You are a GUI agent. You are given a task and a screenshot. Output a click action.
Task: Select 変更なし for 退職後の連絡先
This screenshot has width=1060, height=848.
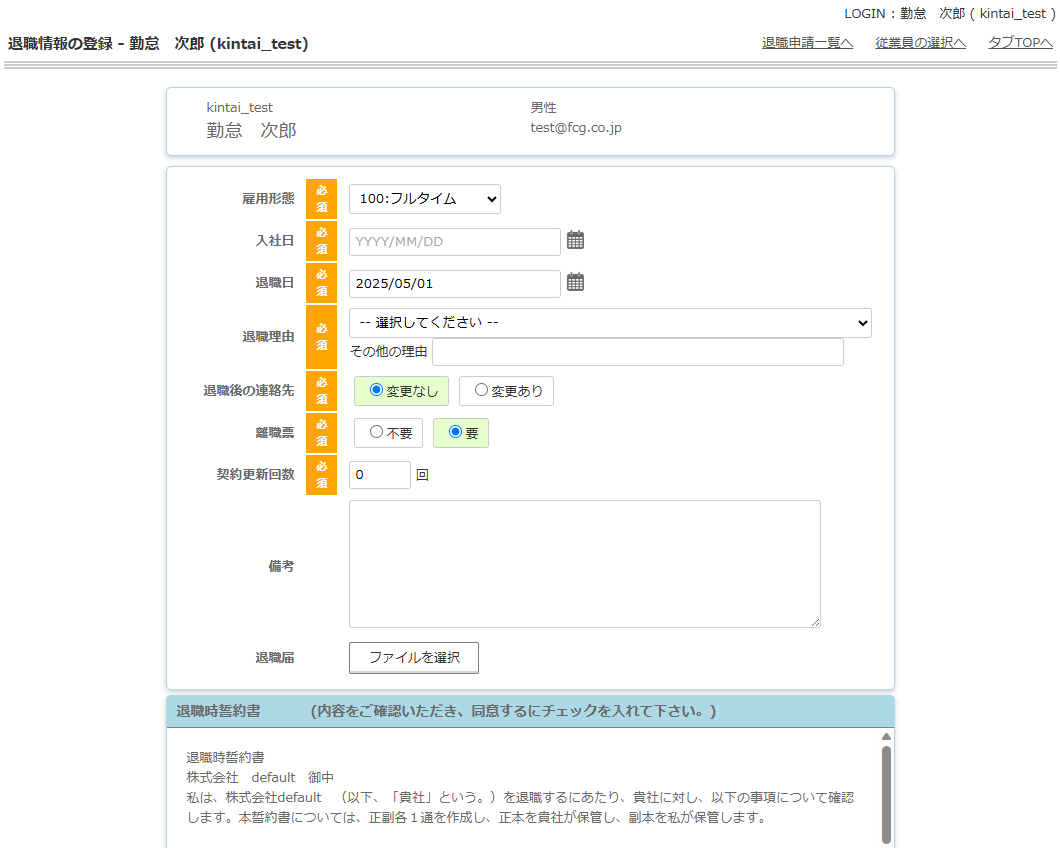point(377,391)
